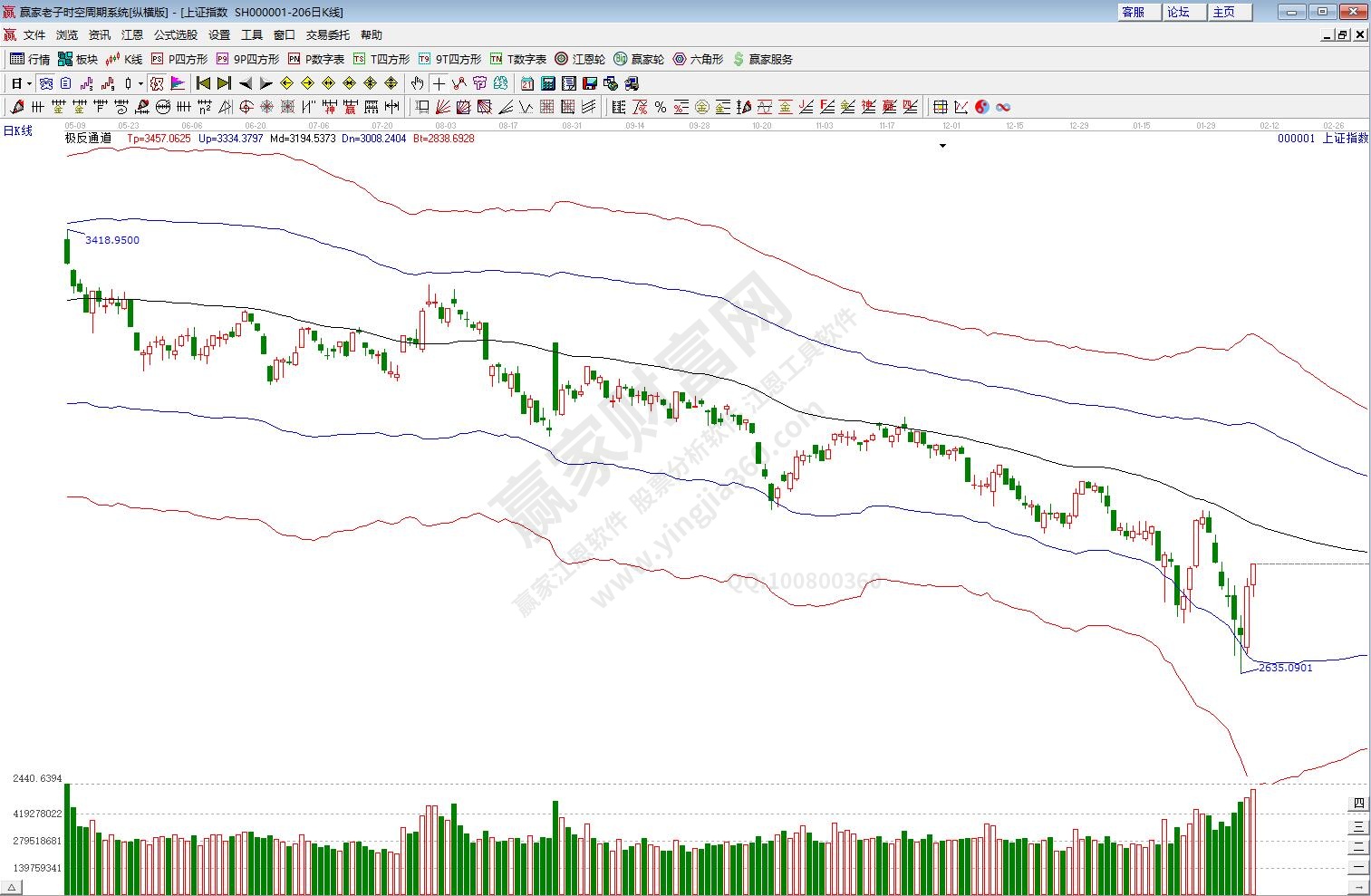Open the candlestick style dropdown arrow
Image resolution: width=1371 pixels, height=896 pixels.
[140, 83]
